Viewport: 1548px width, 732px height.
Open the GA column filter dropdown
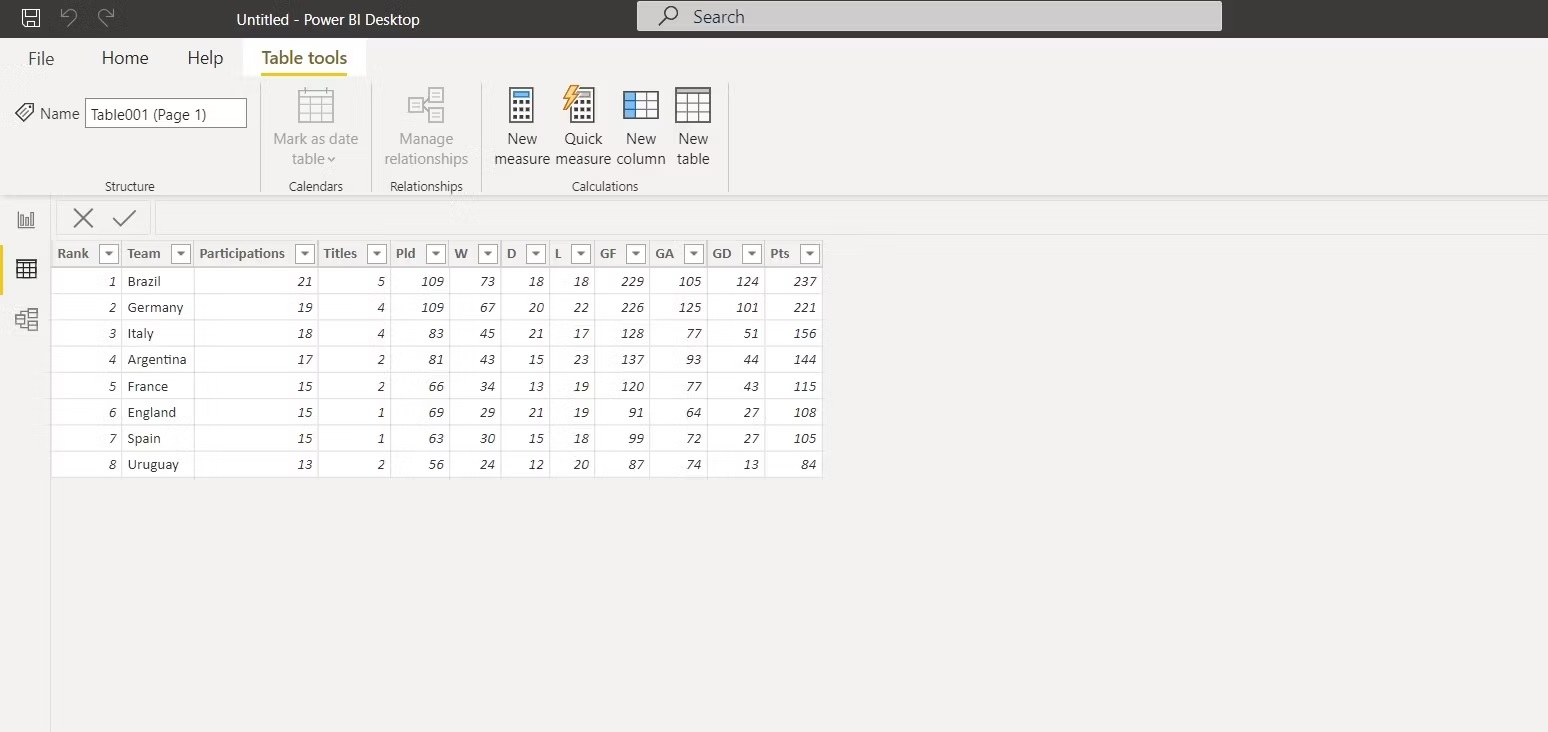[694, 254]
